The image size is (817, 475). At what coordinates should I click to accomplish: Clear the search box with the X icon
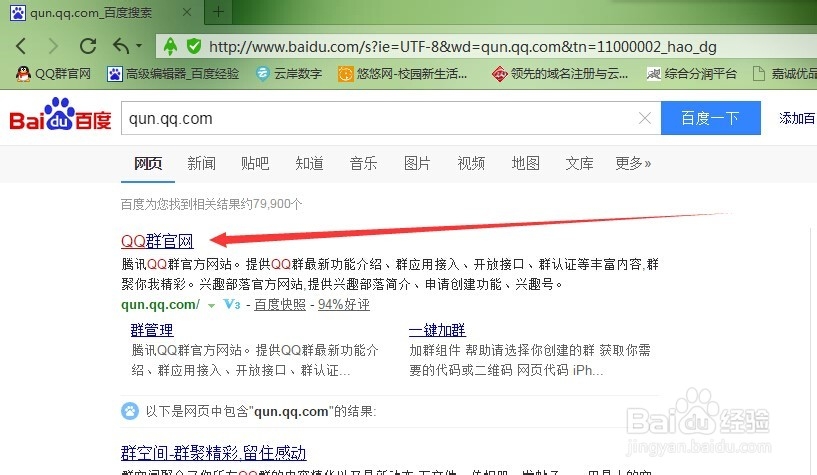click(x=645, y=118)
